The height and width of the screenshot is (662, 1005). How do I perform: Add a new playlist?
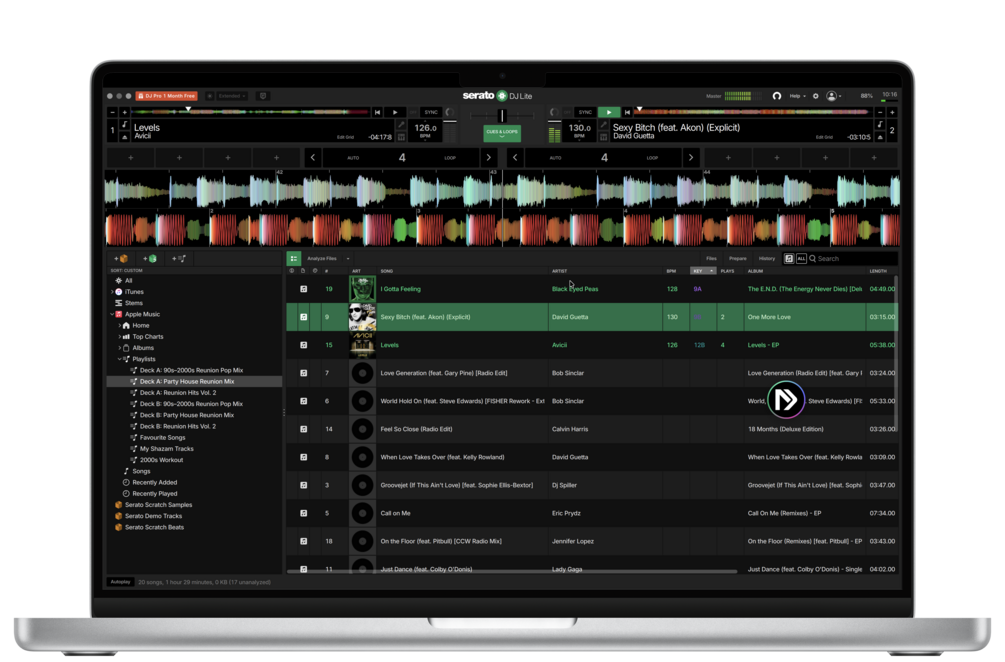pyautogui.click(x=179, y=259)
